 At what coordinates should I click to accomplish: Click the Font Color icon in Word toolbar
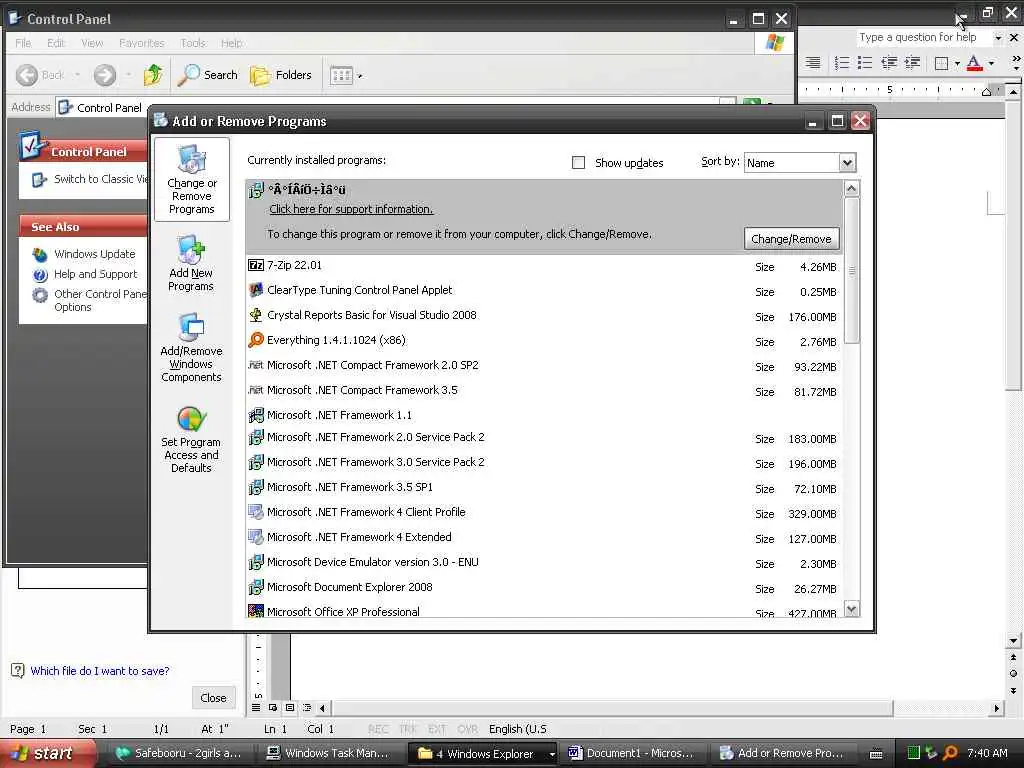(974, 63)
